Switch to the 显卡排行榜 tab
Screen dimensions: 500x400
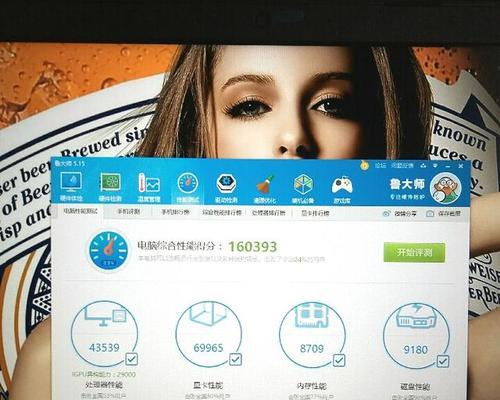pos(315,213)
